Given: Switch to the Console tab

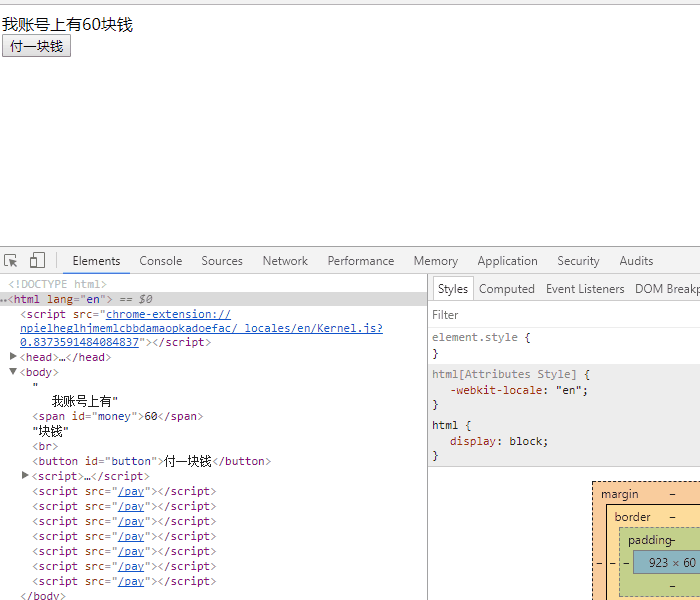Looking at the screenshot, I should [x=161, y=261].
